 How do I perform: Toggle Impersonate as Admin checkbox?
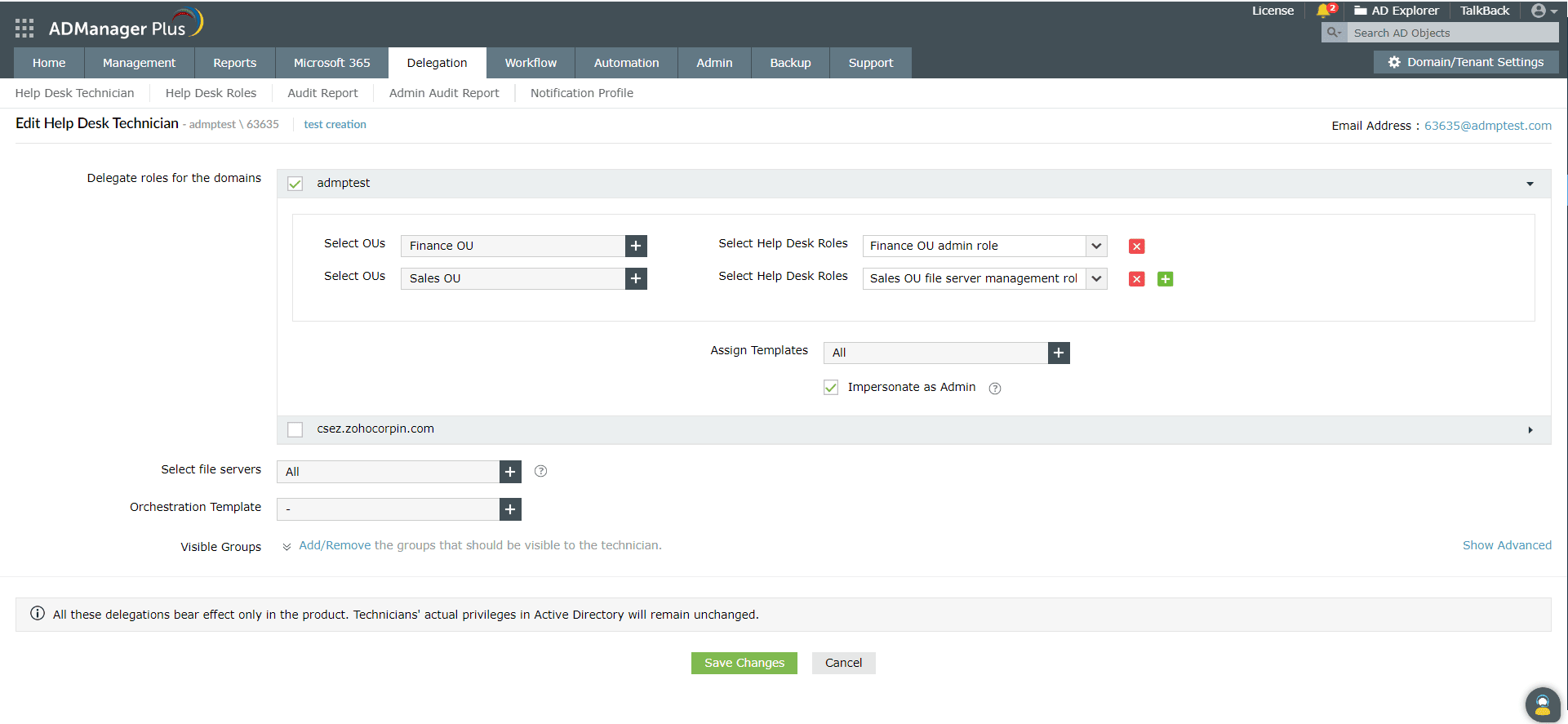pyautogui.click(x=831, y=388)
